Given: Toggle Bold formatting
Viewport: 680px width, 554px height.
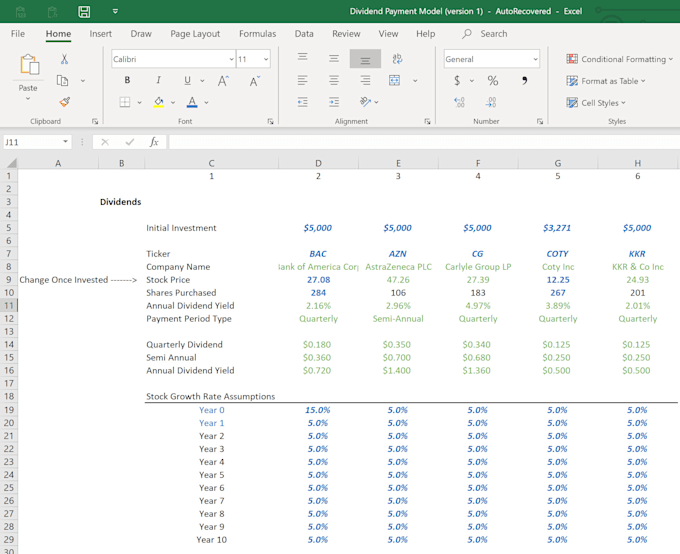Looking at the screenshot, I should point(129,81).
